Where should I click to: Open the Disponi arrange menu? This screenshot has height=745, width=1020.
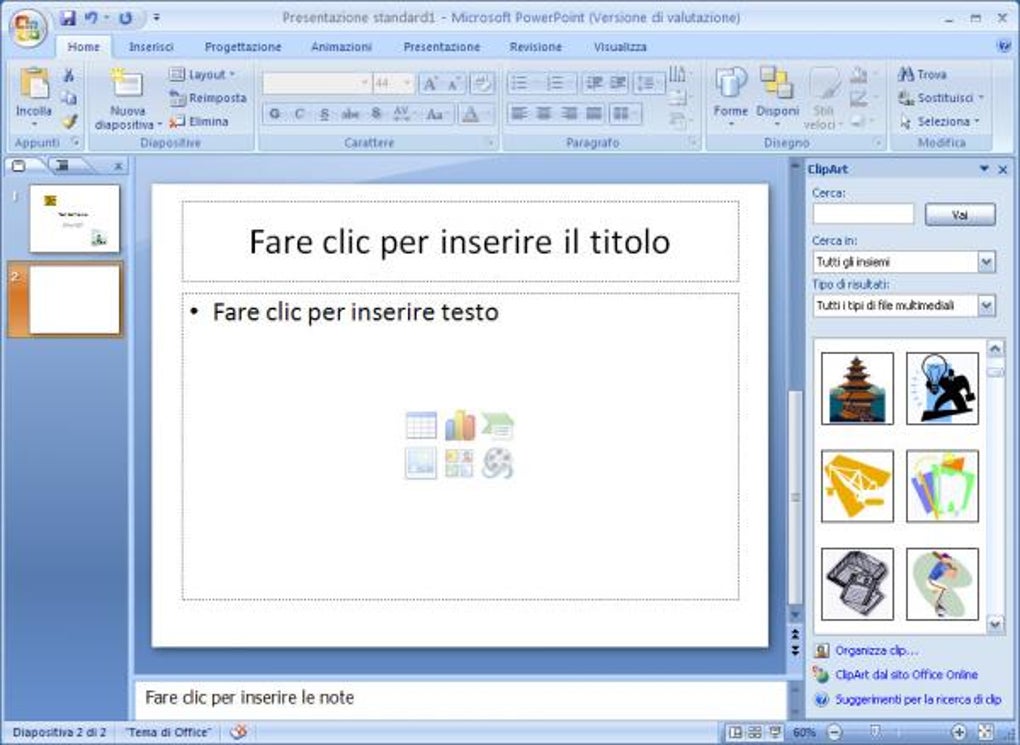777,96
